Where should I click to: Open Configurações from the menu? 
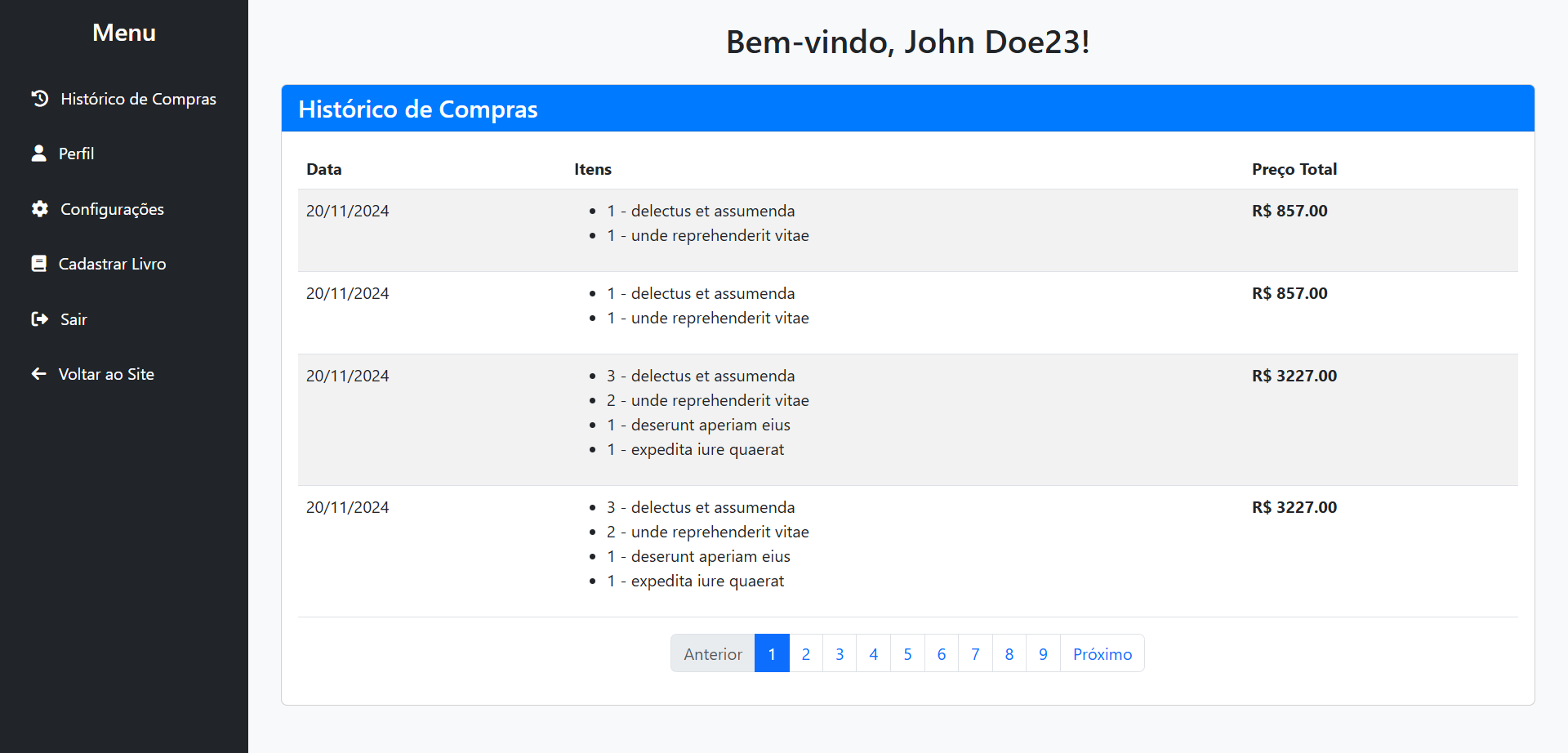112,208
